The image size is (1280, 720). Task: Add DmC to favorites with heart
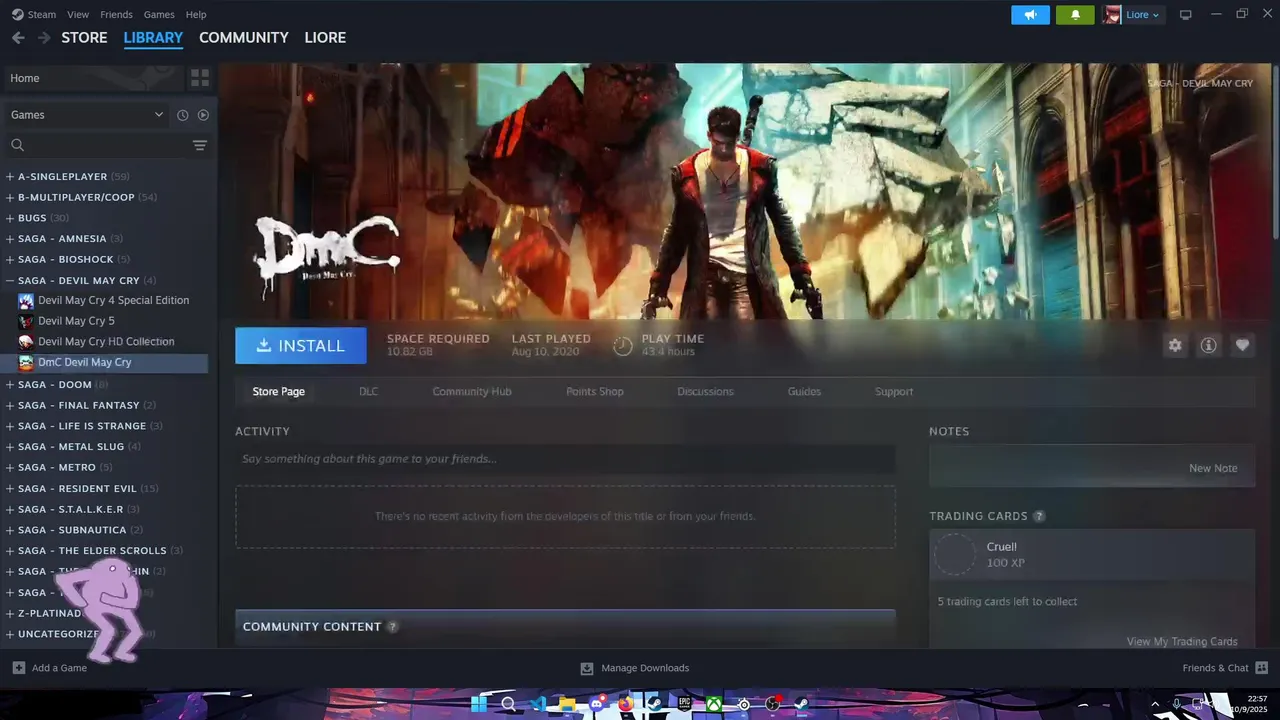[1242, 345]
